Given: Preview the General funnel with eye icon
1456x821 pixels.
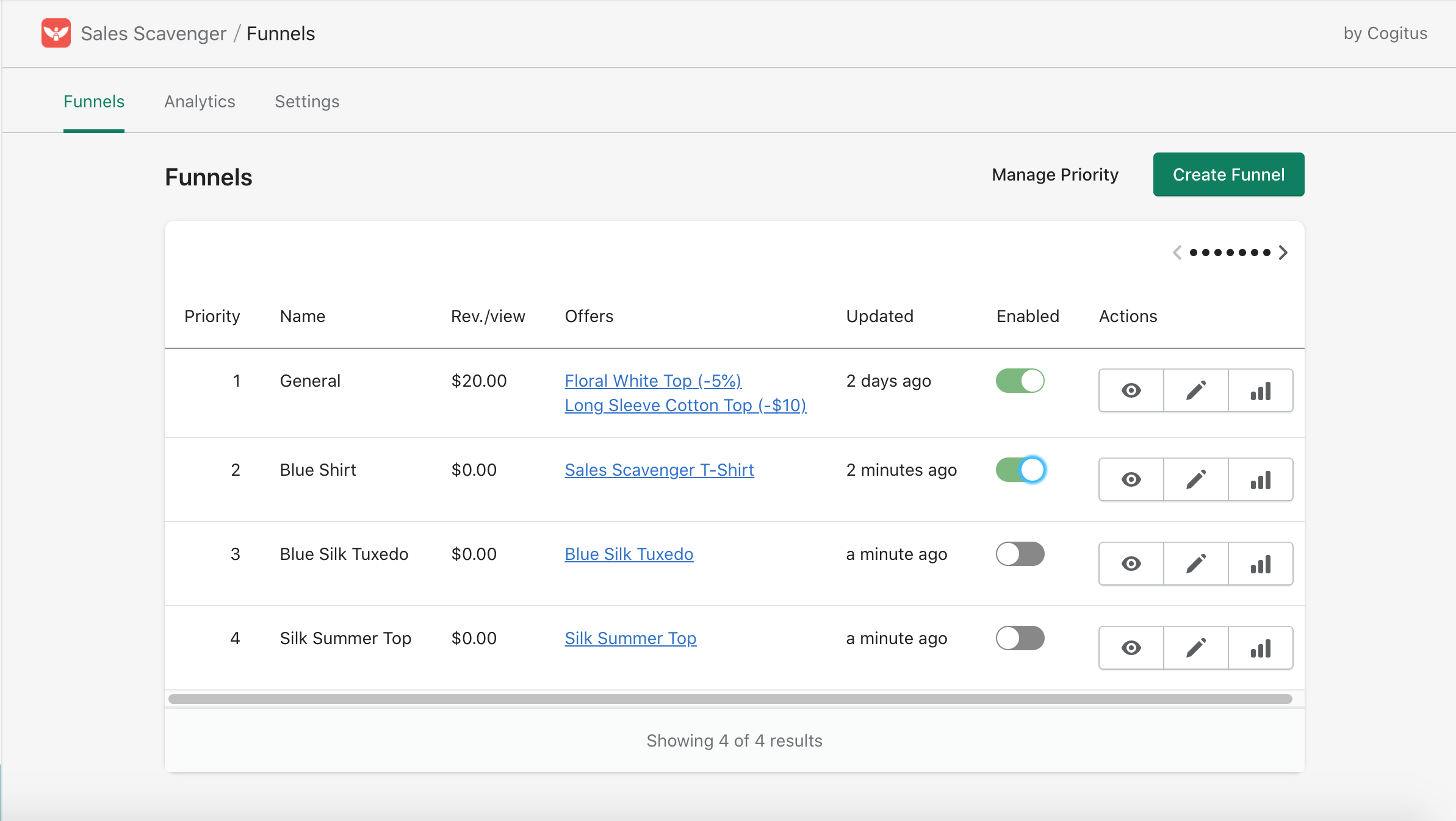Looking at the screenshot, I should tap(1131, 390).
